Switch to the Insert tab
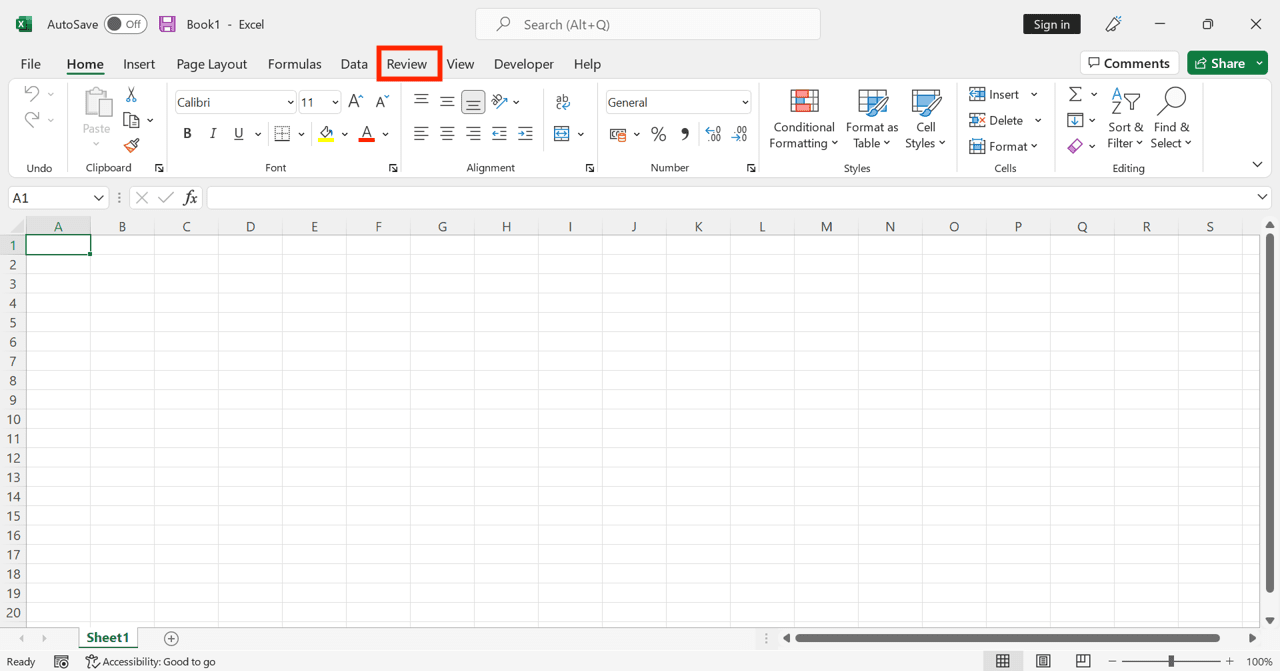This screenshot has width=1280, height=671. coord(139,64)
